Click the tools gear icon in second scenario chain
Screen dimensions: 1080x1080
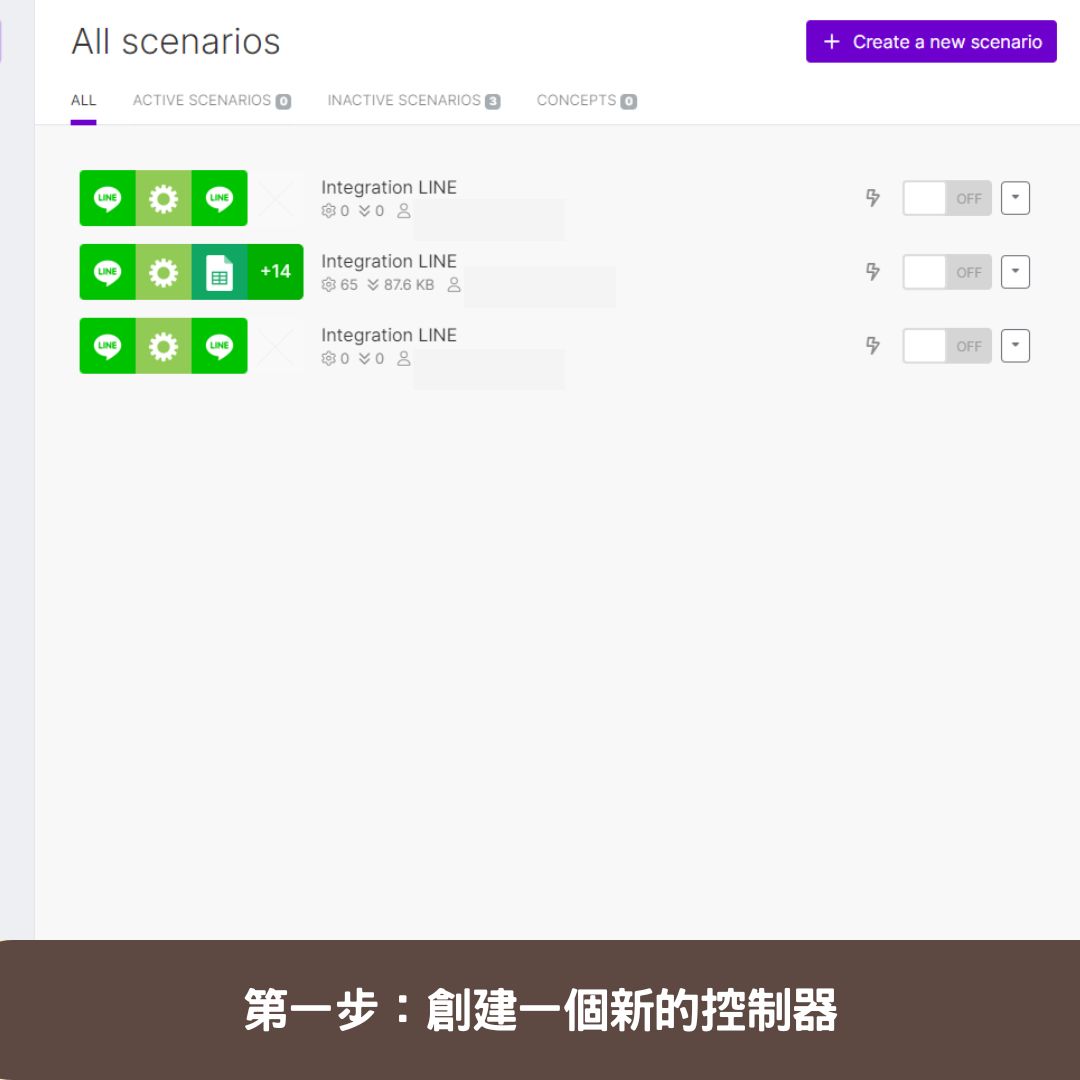(x=163, y=271)
